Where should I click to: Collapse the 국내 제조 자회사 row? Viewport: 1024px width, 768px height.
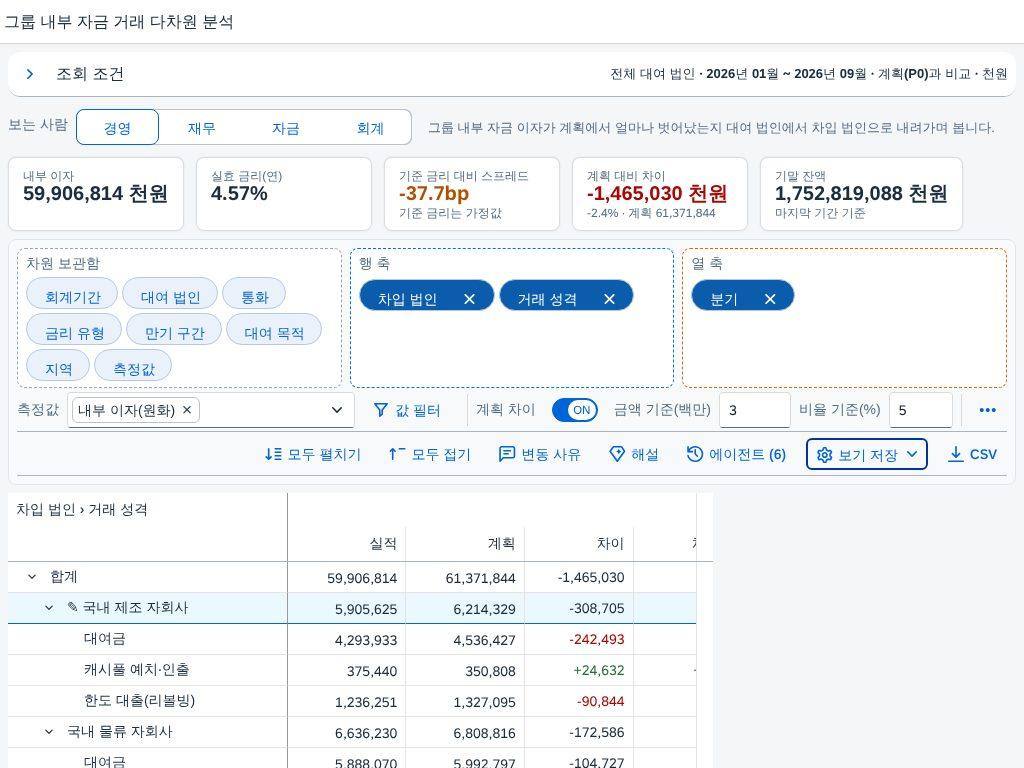point(49,608)
